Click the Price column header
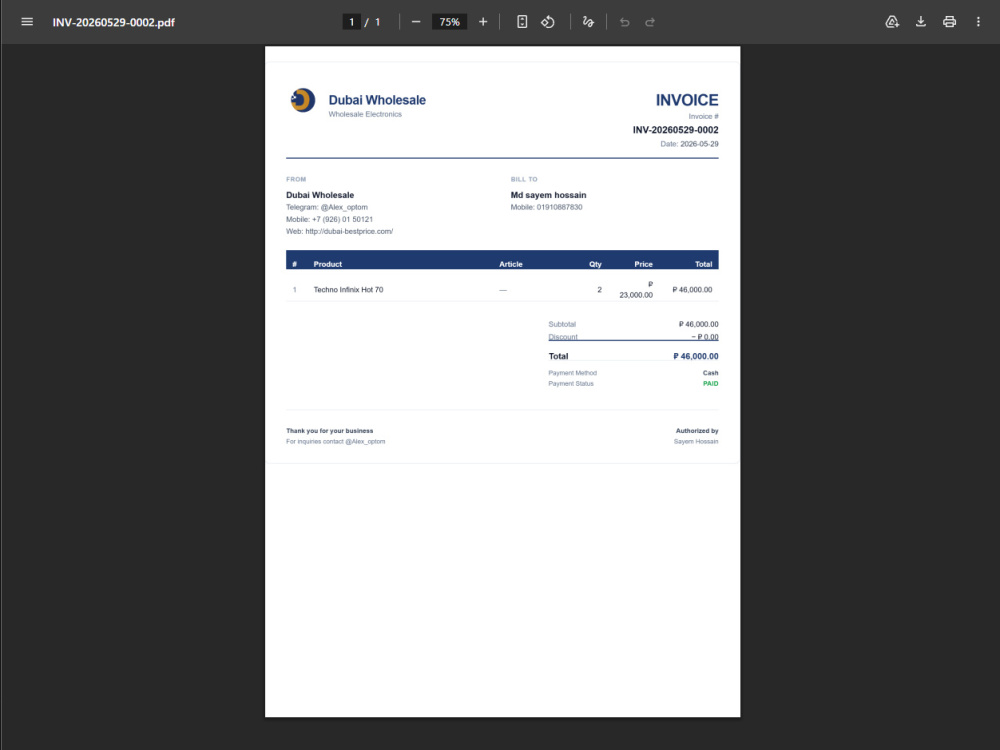1000x750 pixels. tap(643, 264)
